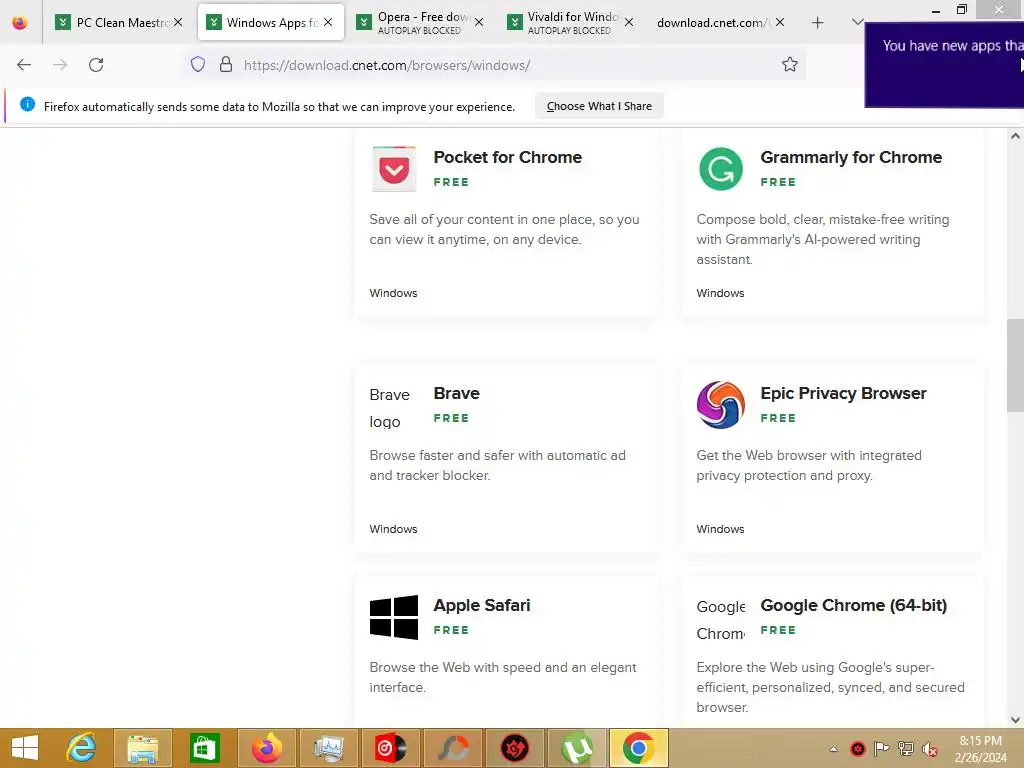Open Google Chrome (64-bit) title link
Viewport: 1024px width, 768px height.
[x=854, y=605]
